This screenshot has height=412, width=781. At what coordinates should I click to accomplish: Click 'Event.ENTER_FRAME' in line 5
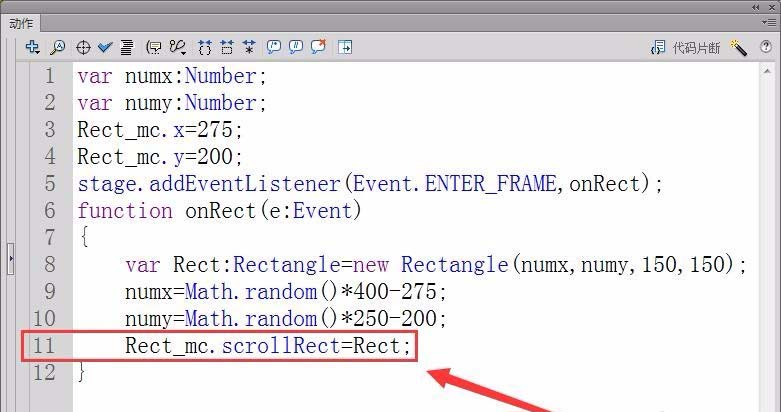[x=454, y=184]
